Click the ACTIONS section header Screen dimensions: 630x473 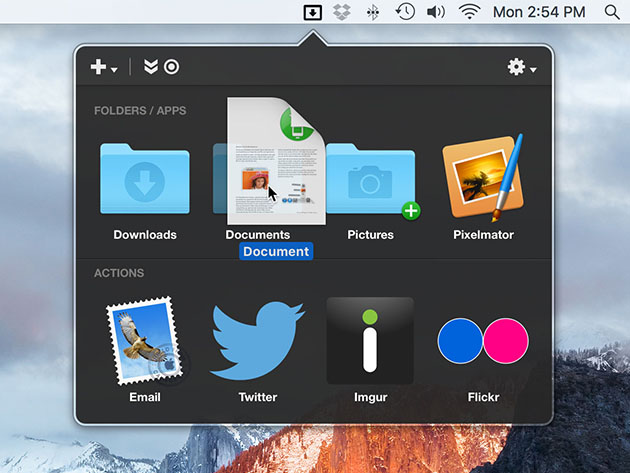click(x=119, y=273)
